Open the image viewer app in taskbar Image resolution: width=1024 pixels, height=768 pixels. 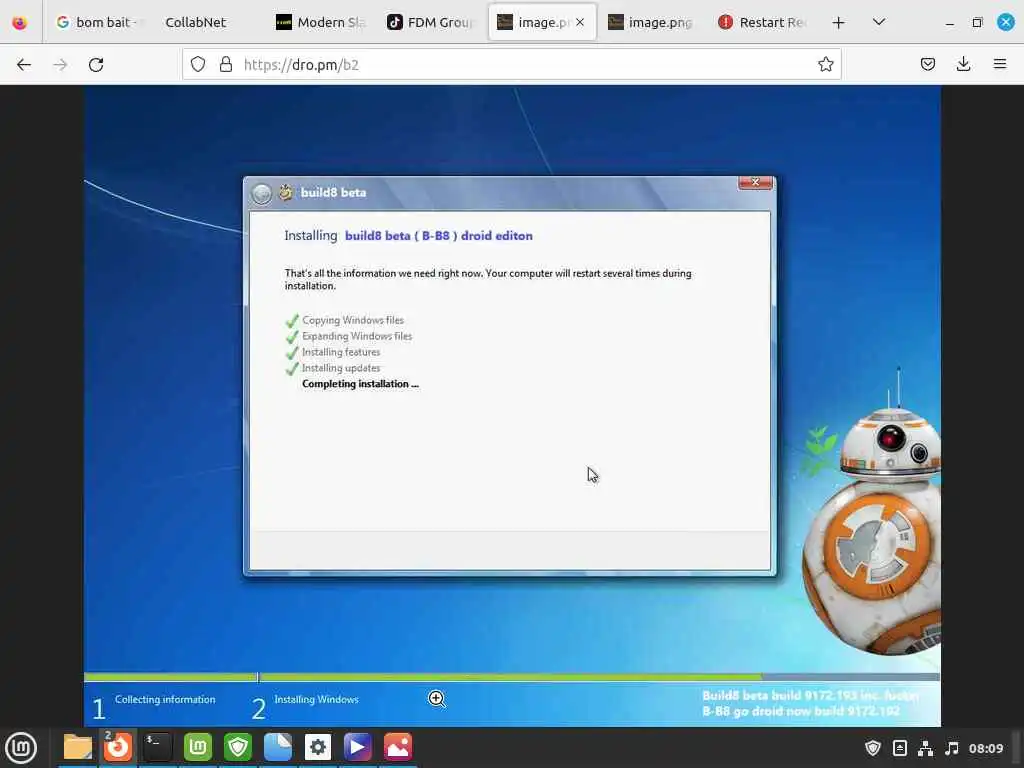pos(398,747)
